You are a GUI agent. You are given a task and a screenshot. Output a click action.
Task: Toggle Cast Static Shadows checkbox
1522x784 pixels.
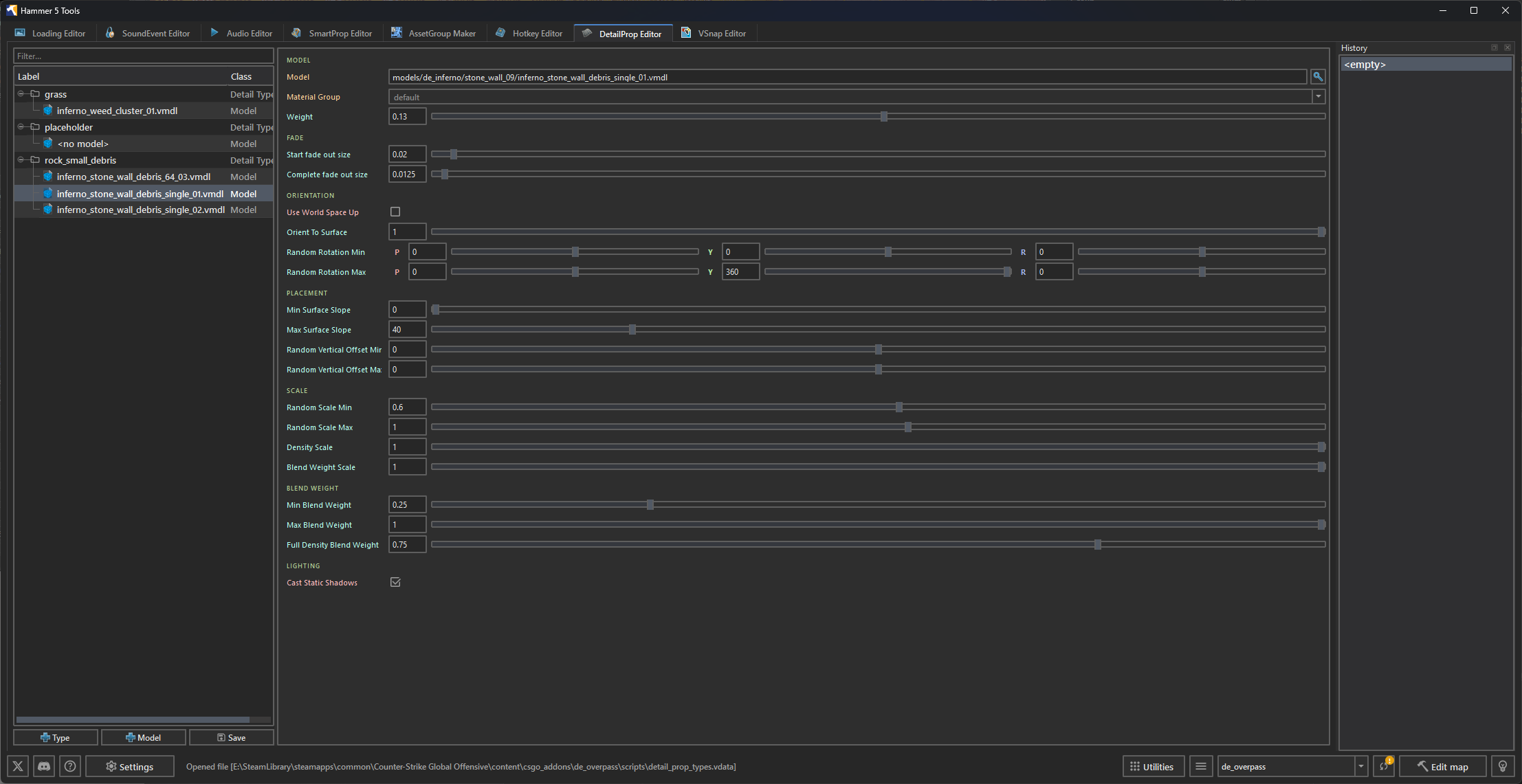coord(395,582)
